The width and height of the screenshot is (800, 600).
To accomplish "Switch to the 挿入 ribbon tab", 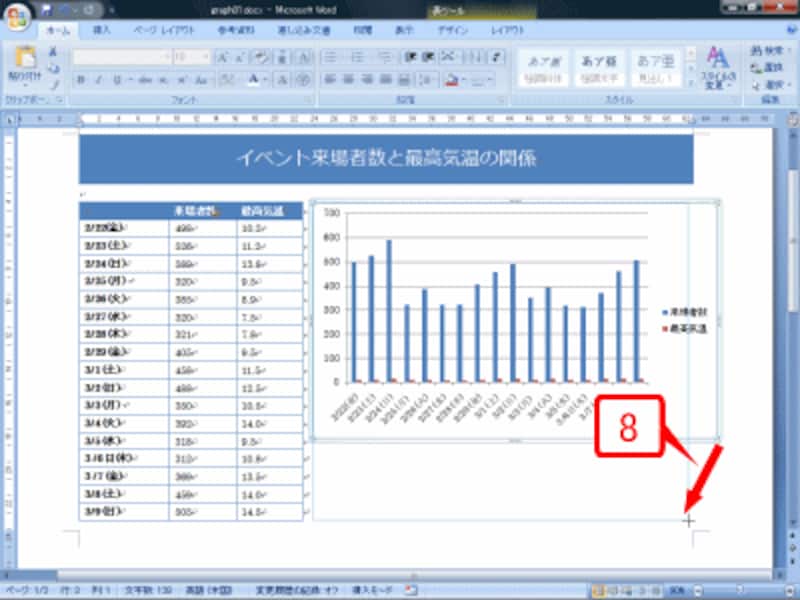I will [101, 30].
